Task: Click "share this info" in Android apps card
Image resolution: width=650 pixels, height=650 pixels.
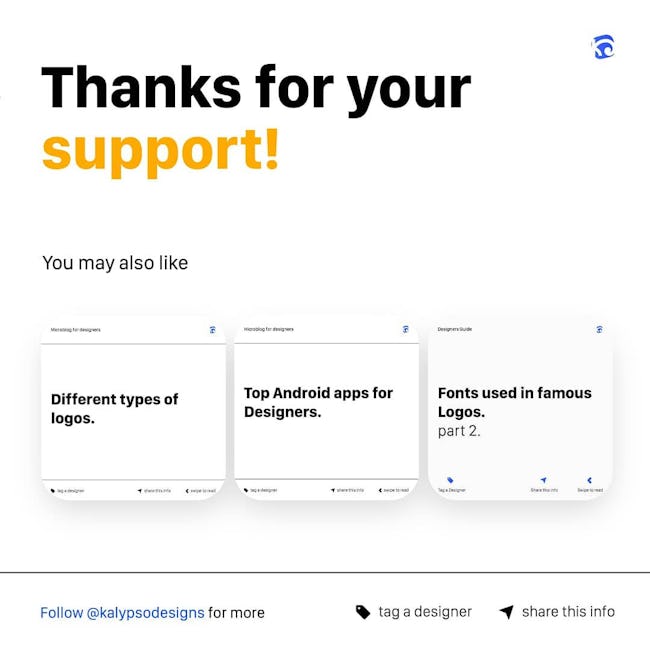Action: tap(350, 490)
